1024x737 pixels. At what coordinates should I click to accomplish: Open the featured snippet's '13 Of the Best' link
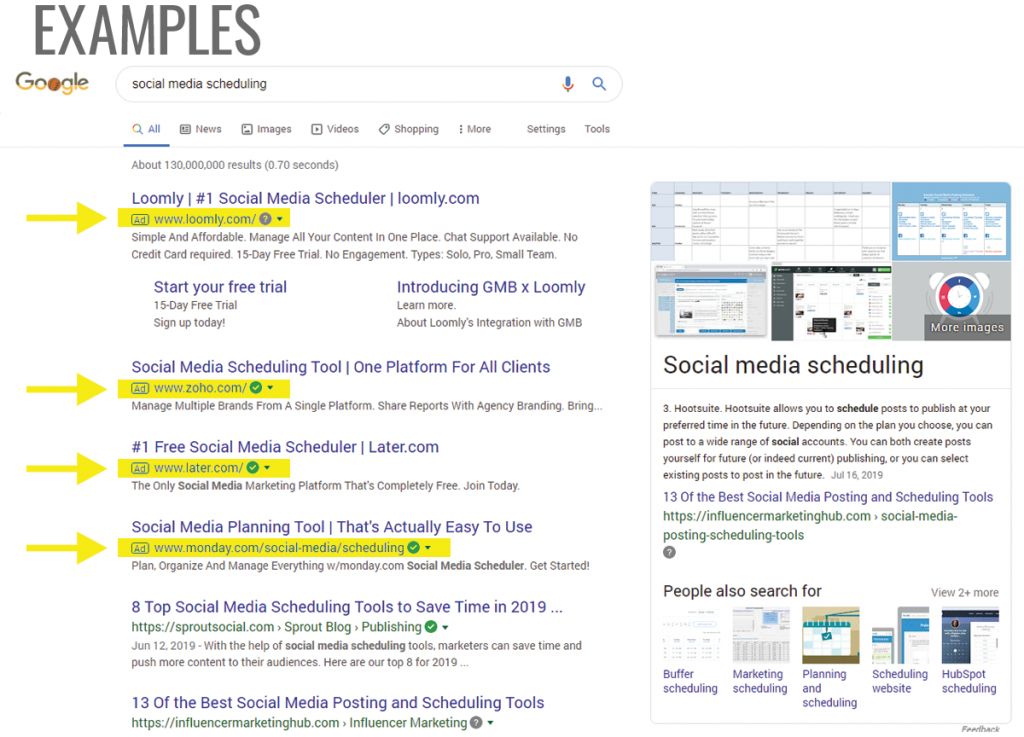[828, 497]
